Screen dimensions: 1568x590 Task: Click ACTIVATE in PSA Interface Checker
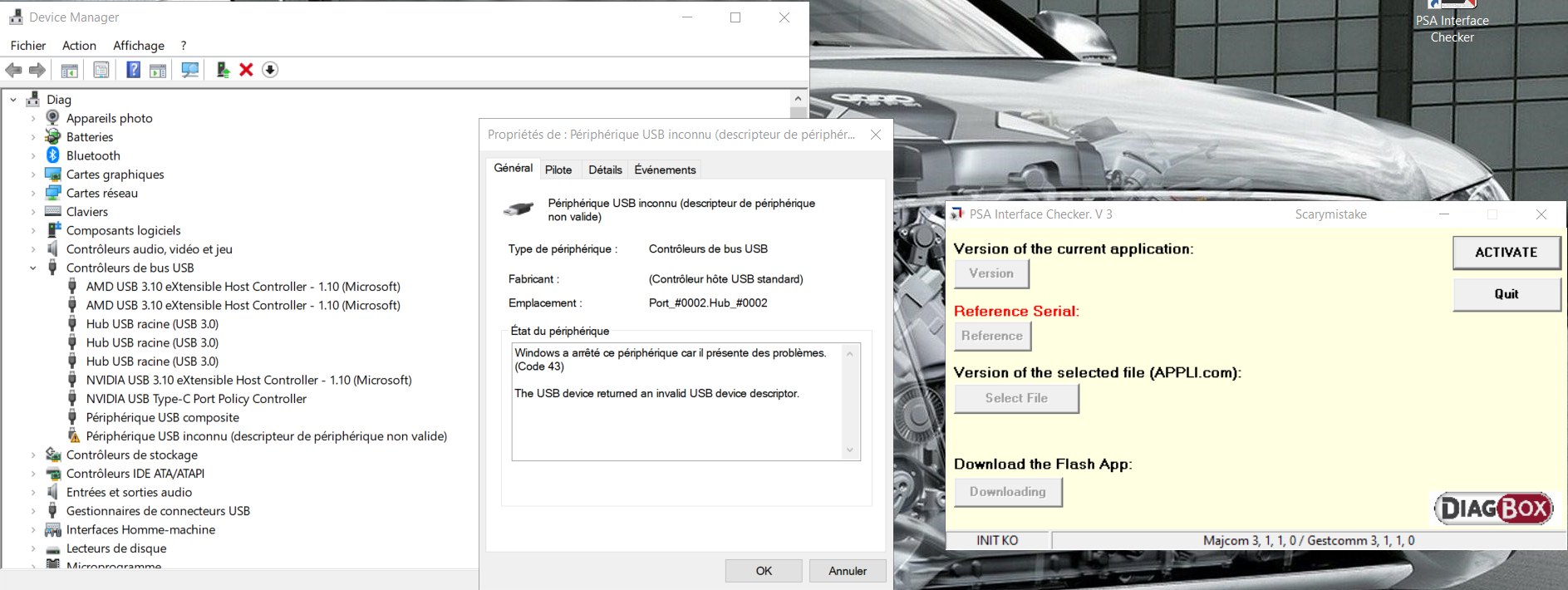tap(1507, 253)
